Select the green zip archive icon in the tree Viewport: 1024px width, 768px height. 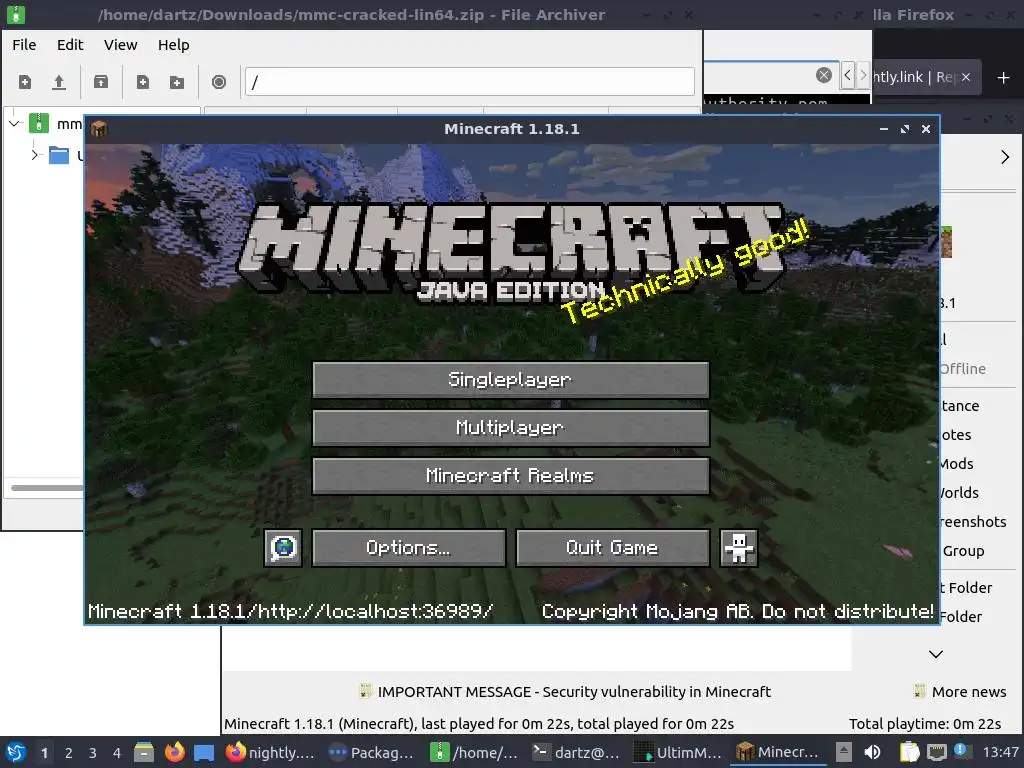[39, 123]
